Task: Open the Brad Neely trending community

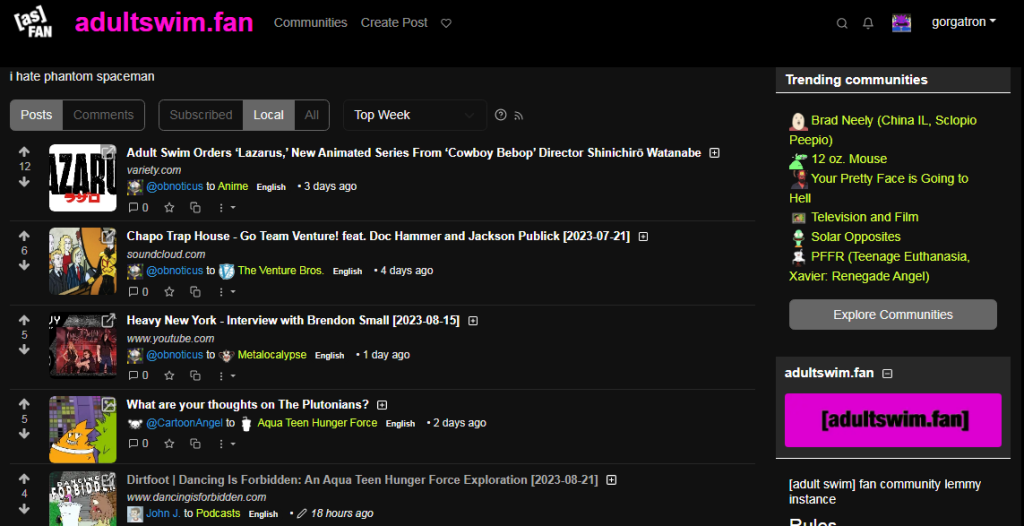Action: (x=883, y=130)
